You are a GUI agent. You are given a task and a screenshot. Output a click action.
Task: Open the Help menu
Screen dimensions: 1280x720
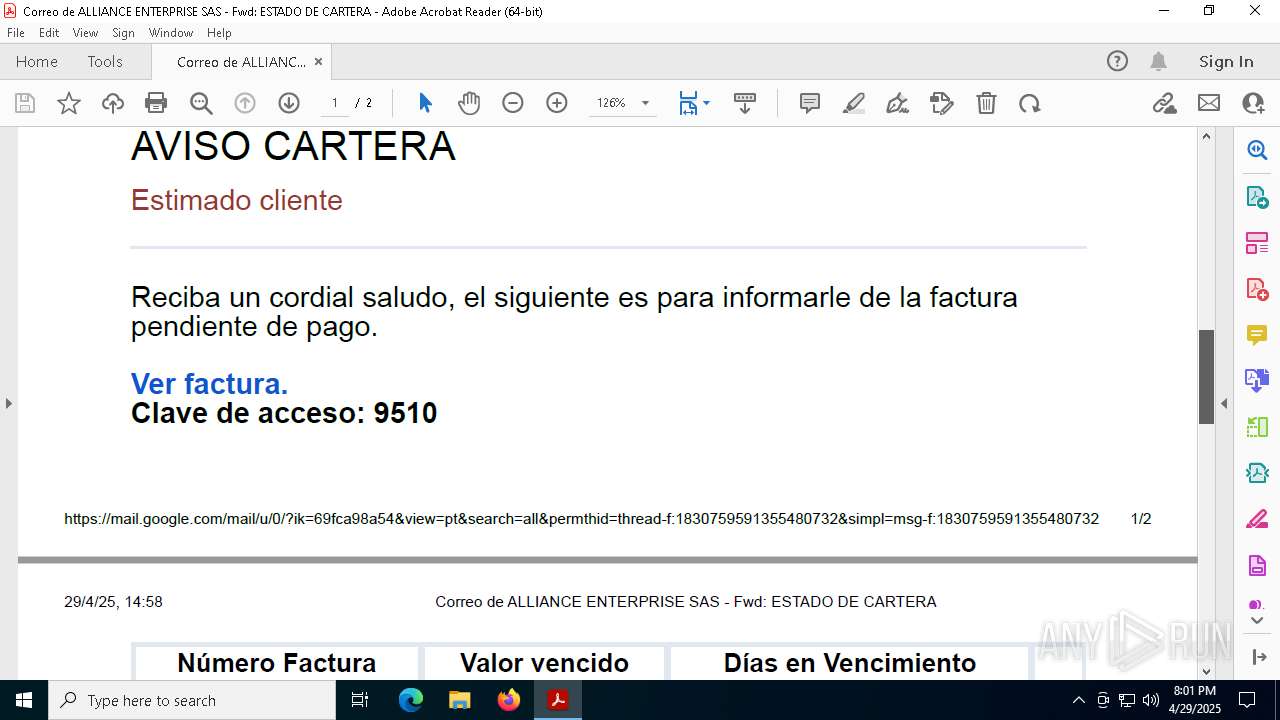(219, 33)
